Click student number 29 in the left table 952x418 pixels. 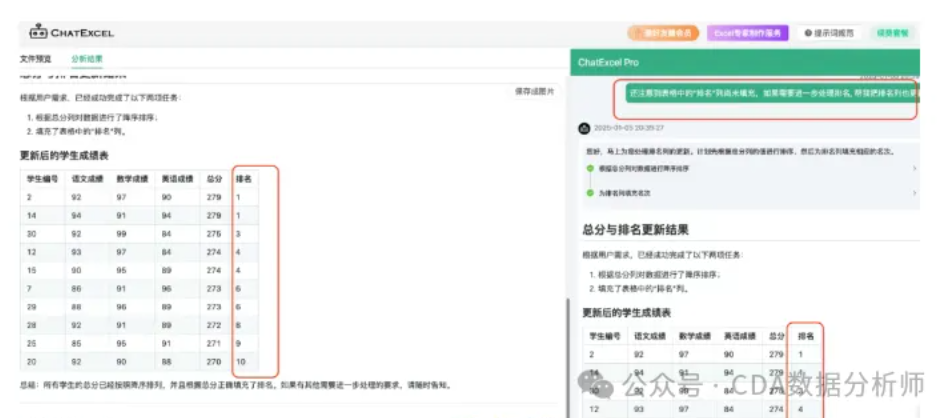[x=31, y=307]
